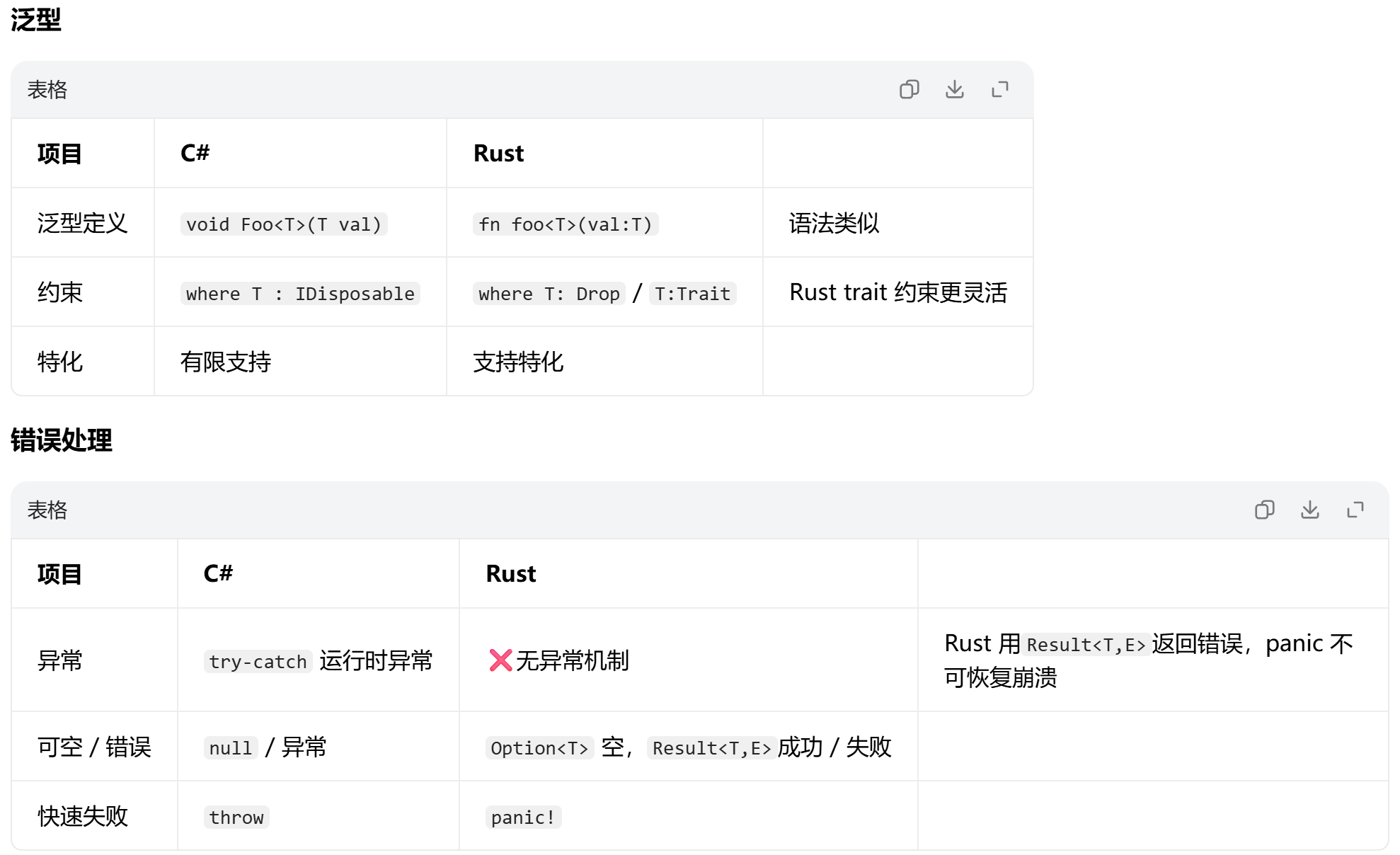The width and height of the screenshot is (1400, 855).
Task: Select Result<T,E> in the panic note
Action: pos(1086,645)
